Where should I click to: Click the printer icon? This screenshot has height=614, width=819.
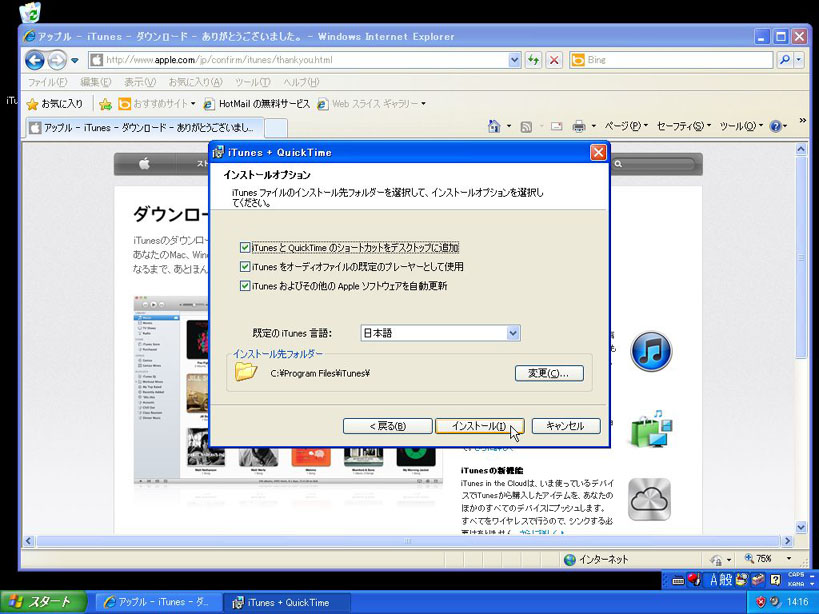click(579, 126)
